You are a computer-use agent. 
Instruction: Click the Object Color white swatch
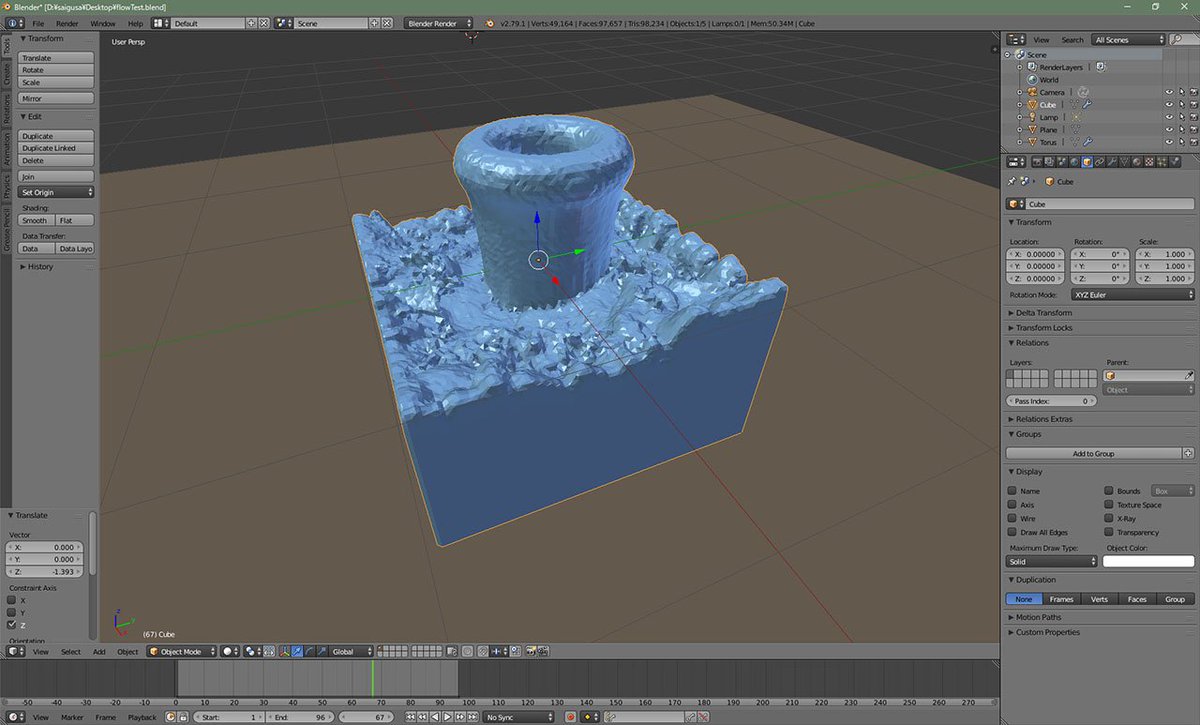point(1148,561)
